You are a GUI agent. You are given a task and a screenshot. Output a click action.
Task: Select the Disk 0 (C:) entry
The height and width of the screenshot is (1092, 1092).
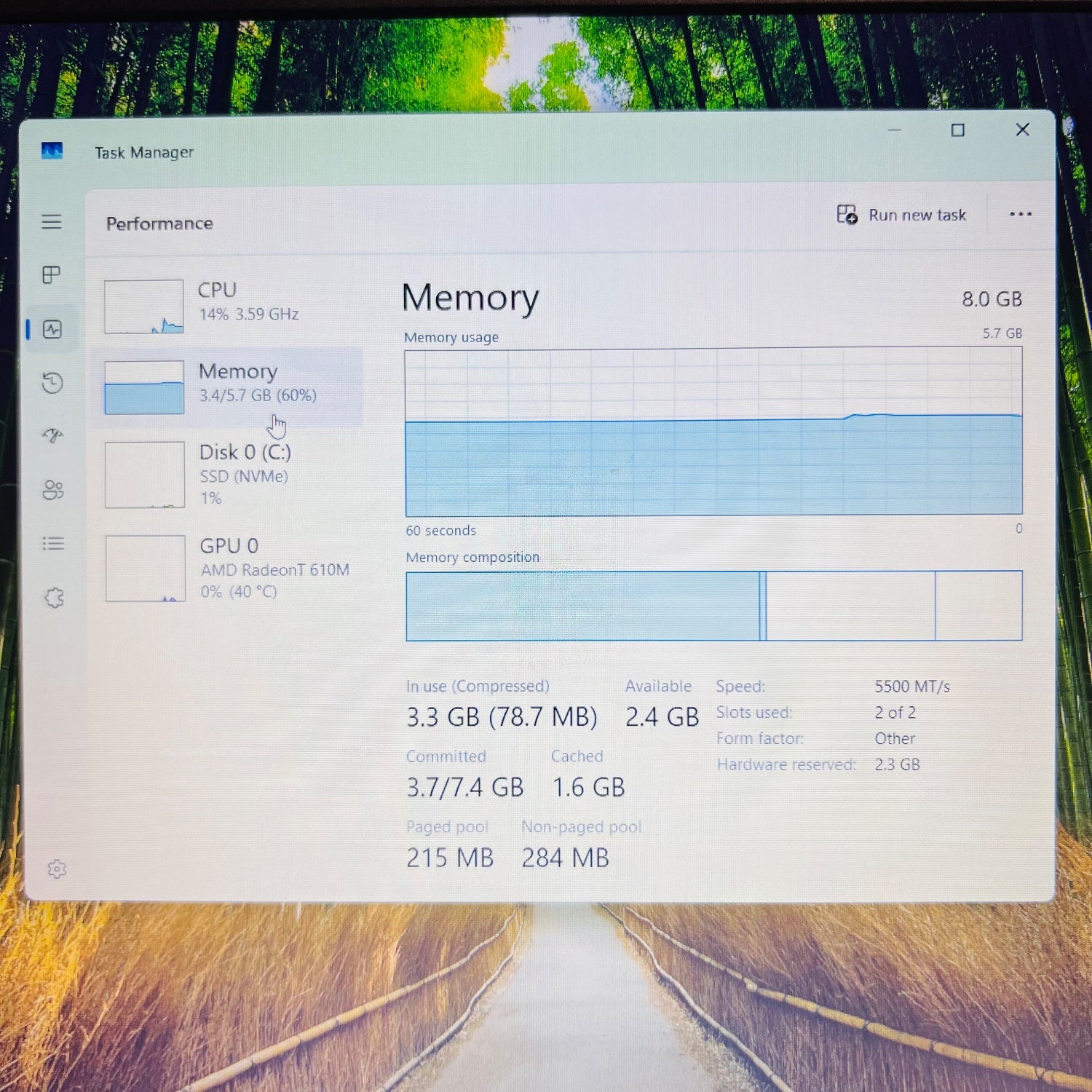[227, 474]
